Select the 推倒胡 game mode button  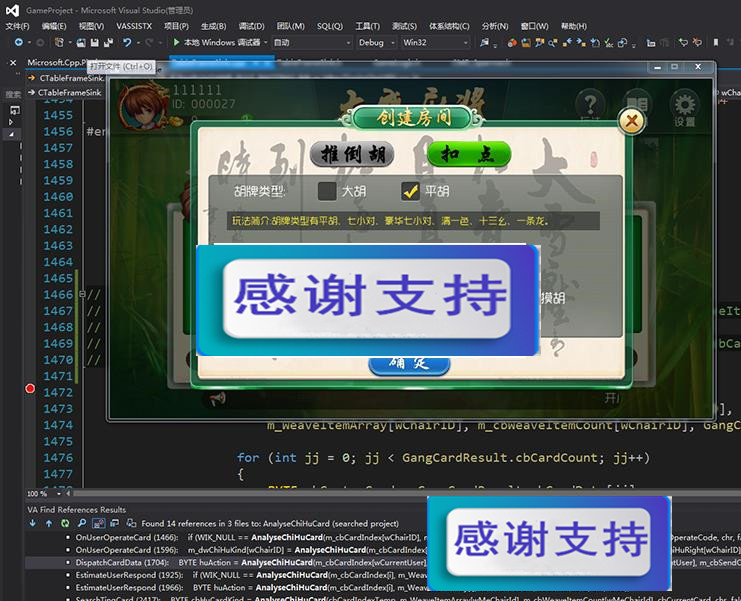(x=352, y=154)
